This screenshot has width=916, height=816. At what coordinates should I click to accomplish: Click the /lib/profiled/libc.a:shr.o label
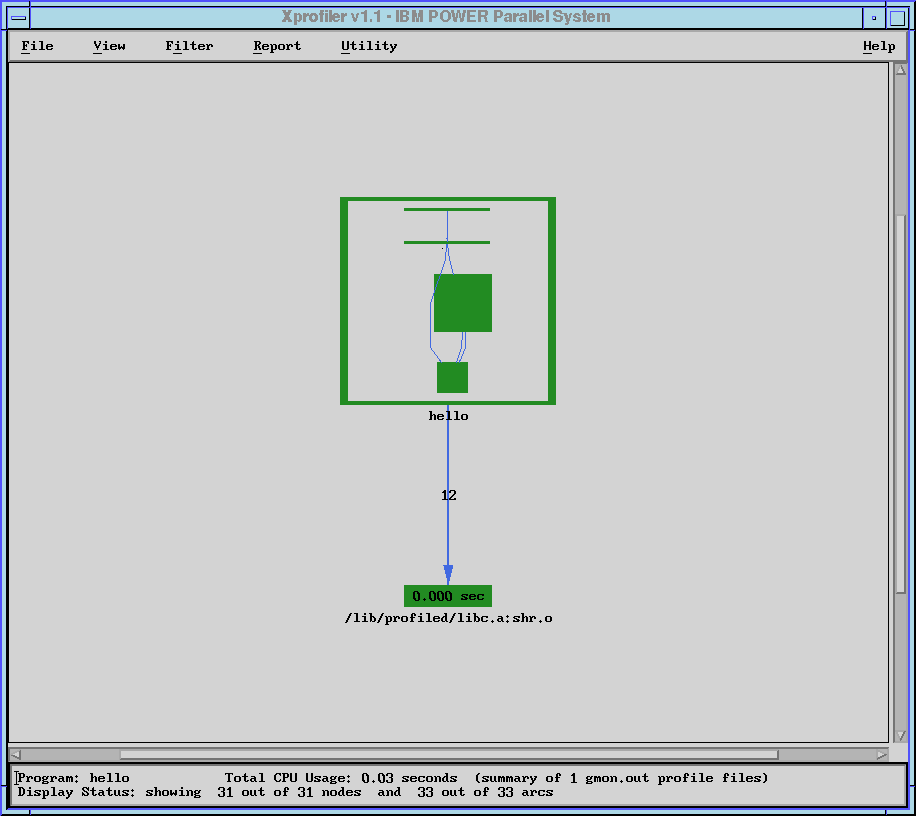[x=448, y=618]
